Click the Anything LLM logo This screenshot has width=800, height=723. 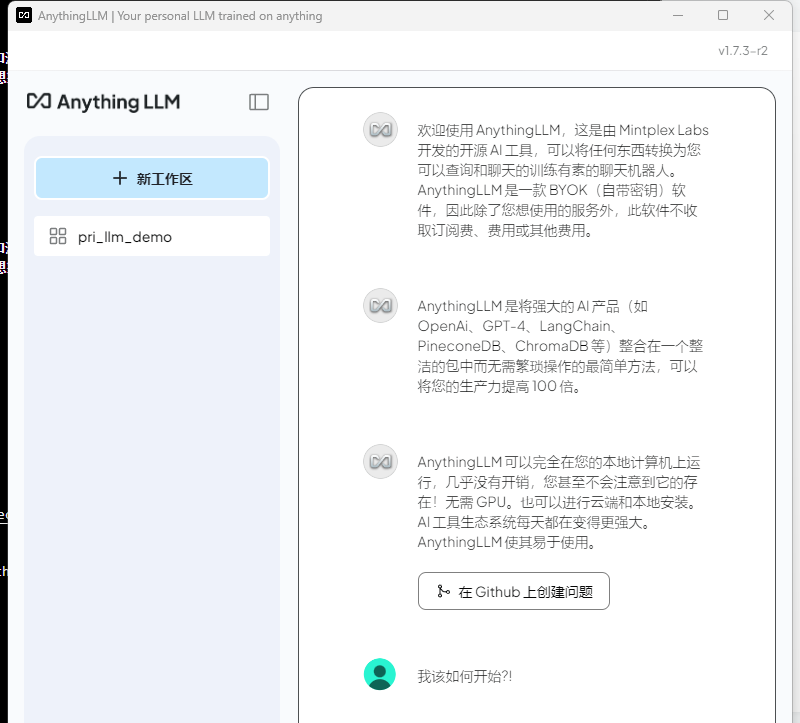point(104,102)
